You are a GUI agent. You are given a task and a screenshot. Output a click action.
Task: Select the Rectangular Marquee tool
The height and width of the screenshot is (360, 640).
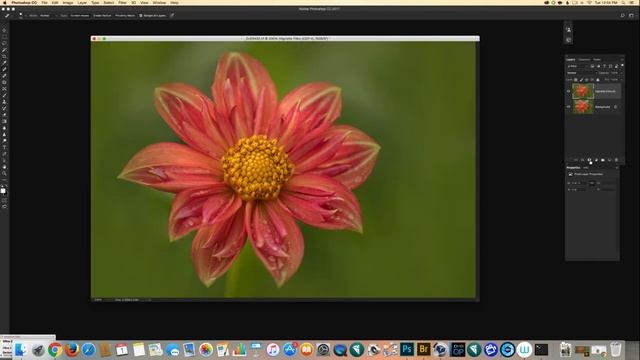click(4, 37)
